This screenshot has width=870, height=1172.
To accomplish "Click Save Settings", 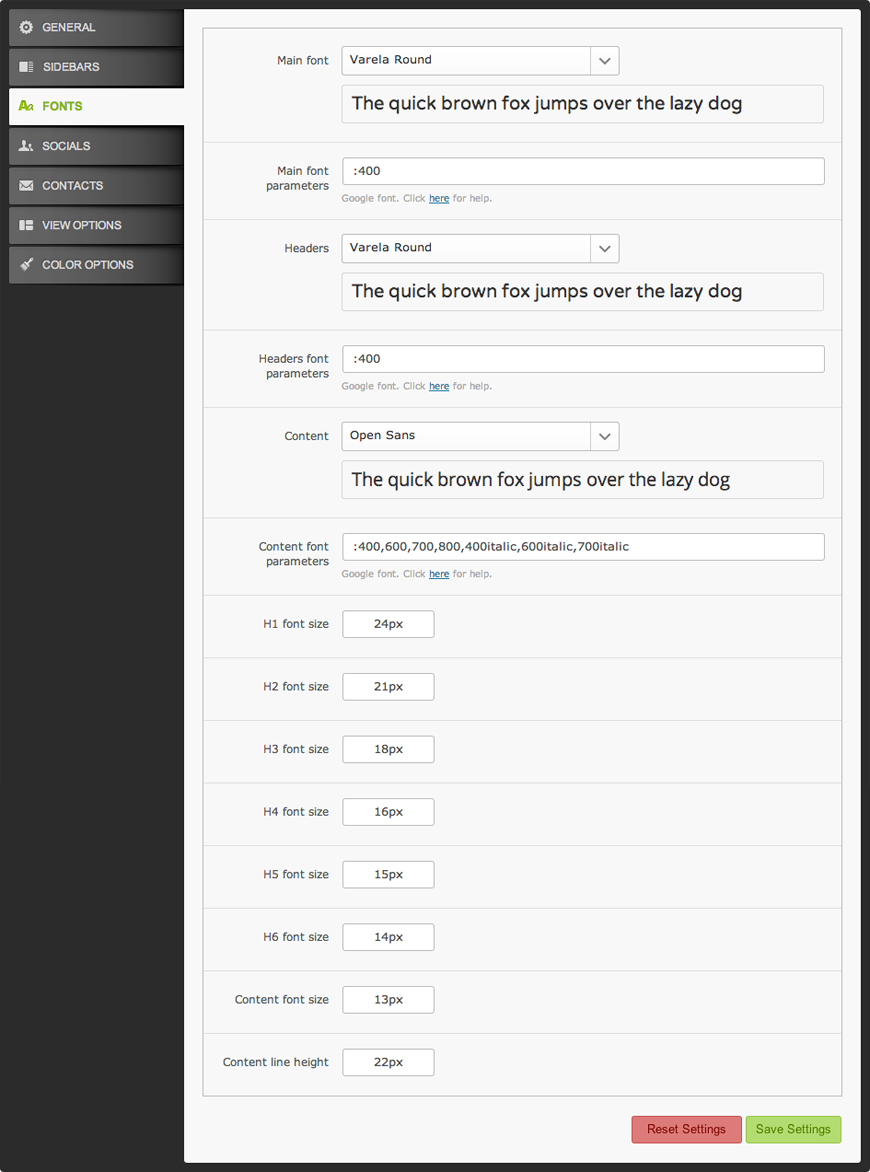I will pos(793,1129).
